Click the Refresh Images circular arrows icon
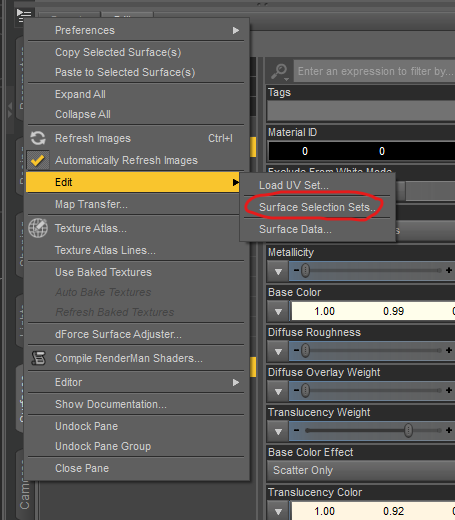The image size is (455, 520). pyautogui.click(x=38, y=138)
